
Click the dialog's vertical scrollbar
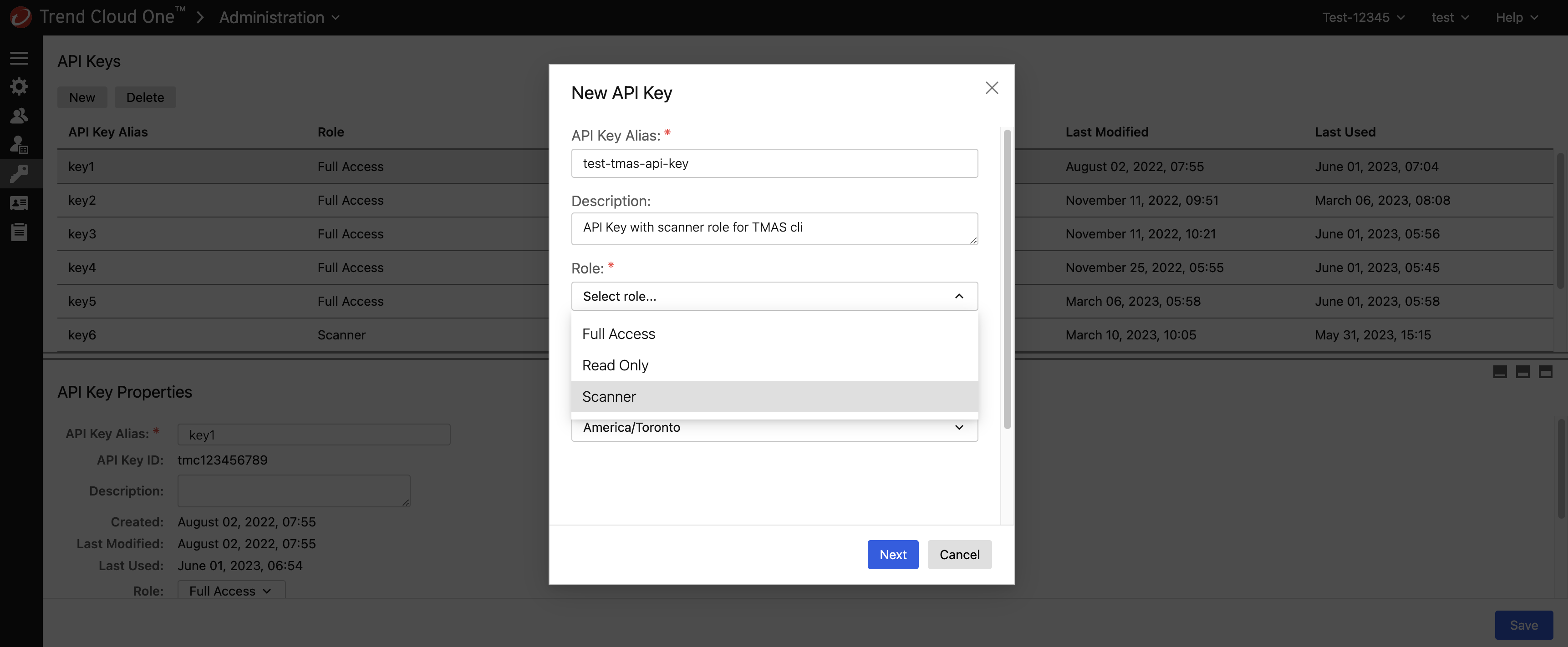pos(1007,280)
